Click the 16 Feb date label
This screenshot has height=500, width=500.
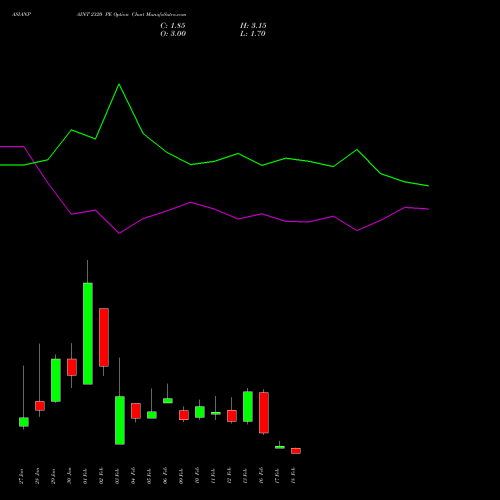pos(262,476)
